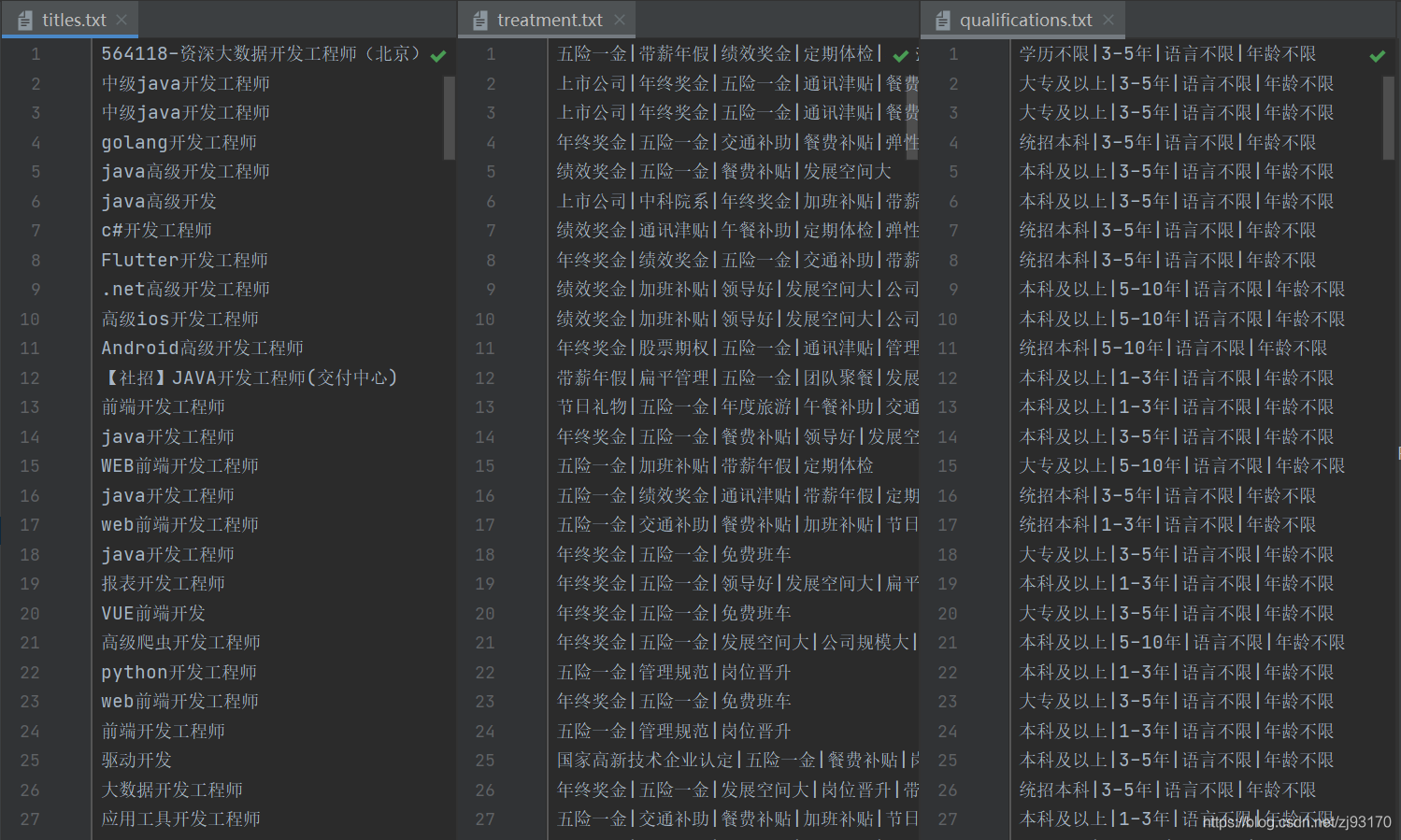Click qualifications line 17 '统招本科|1-3年'
Viewport: 1401px width, 840px height.
click(1167, 525)
